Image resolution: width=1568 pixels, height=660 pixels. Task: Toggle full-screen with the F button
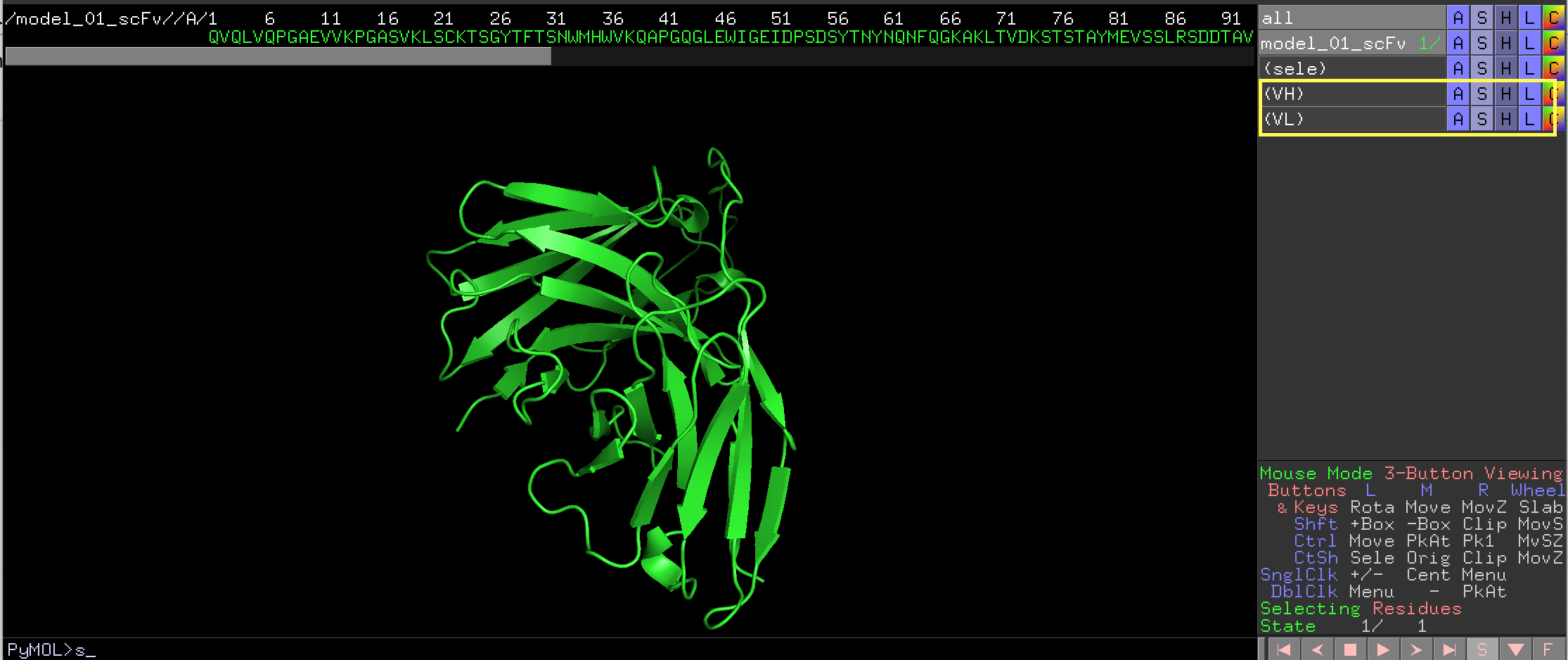coord(1548,649)
